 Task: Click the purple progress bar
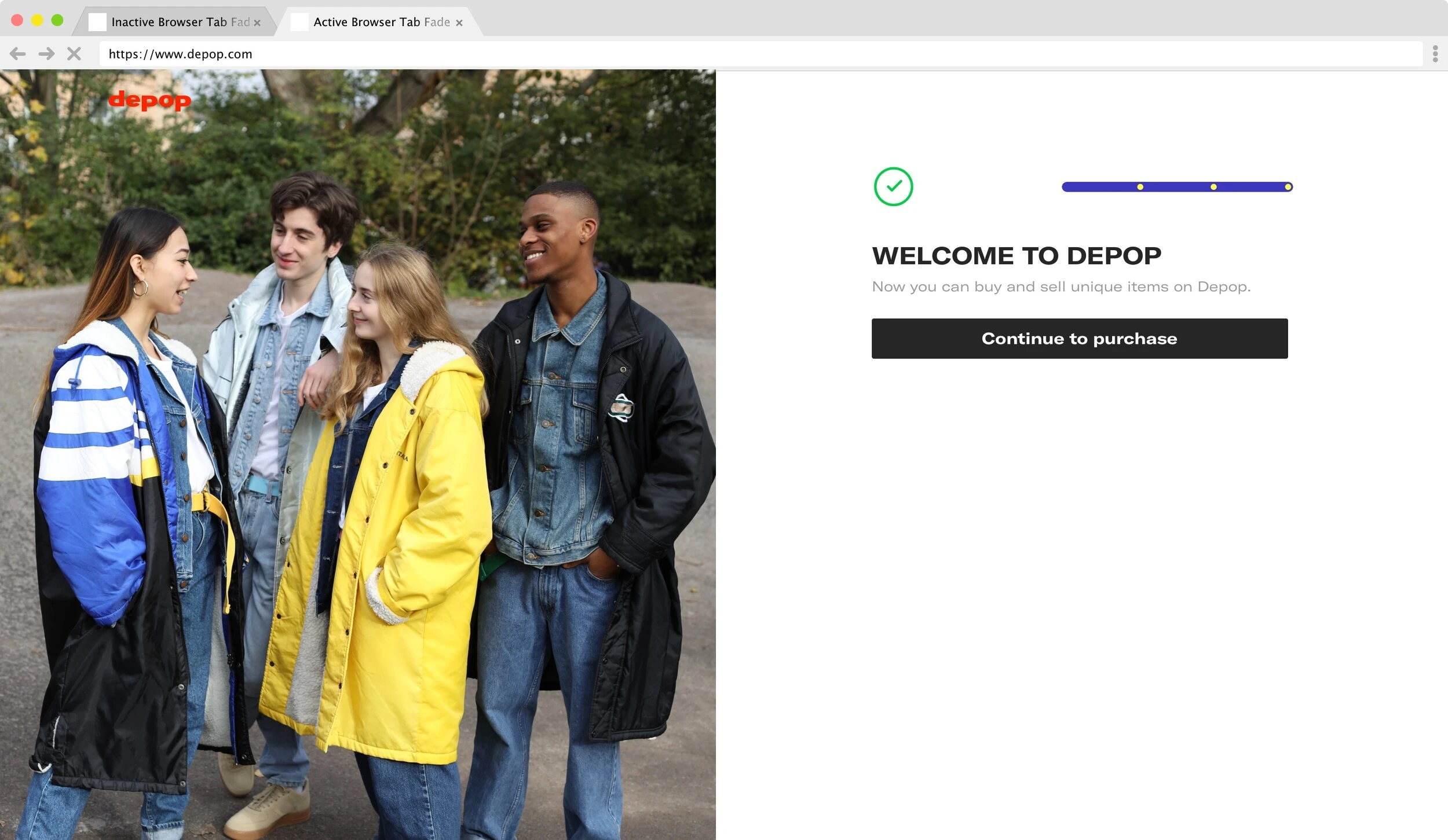[1177, 187]
